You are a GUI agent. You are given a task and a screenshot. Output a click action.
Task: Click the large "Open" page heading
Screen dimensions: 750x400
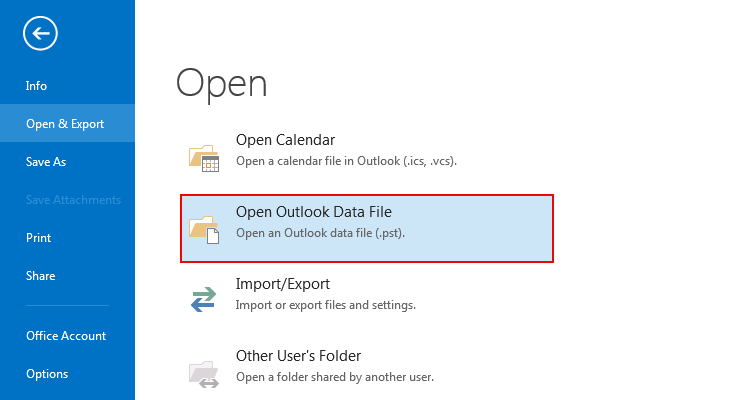click(x=222, y=83)
